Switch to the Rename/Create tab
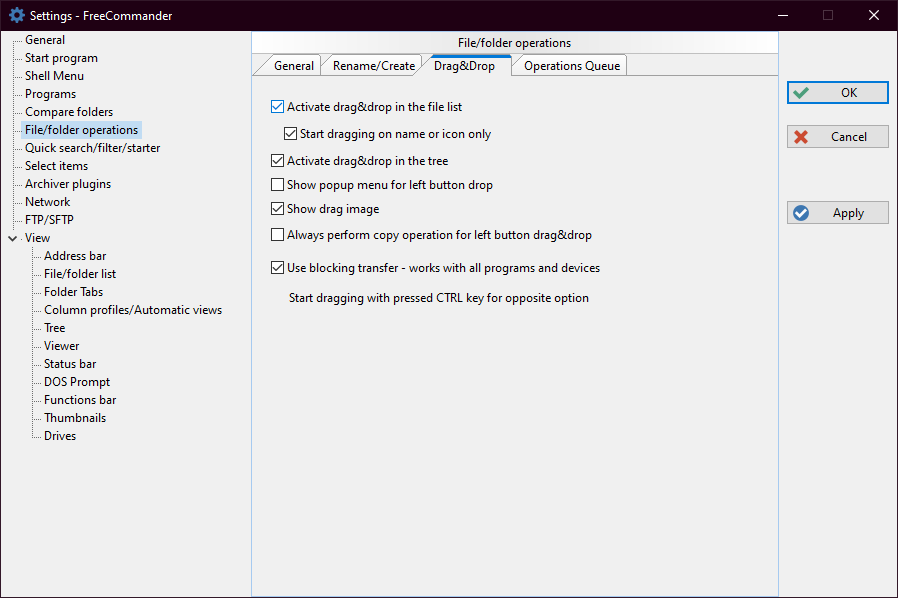The image size is (898, 598). point(373,66)
